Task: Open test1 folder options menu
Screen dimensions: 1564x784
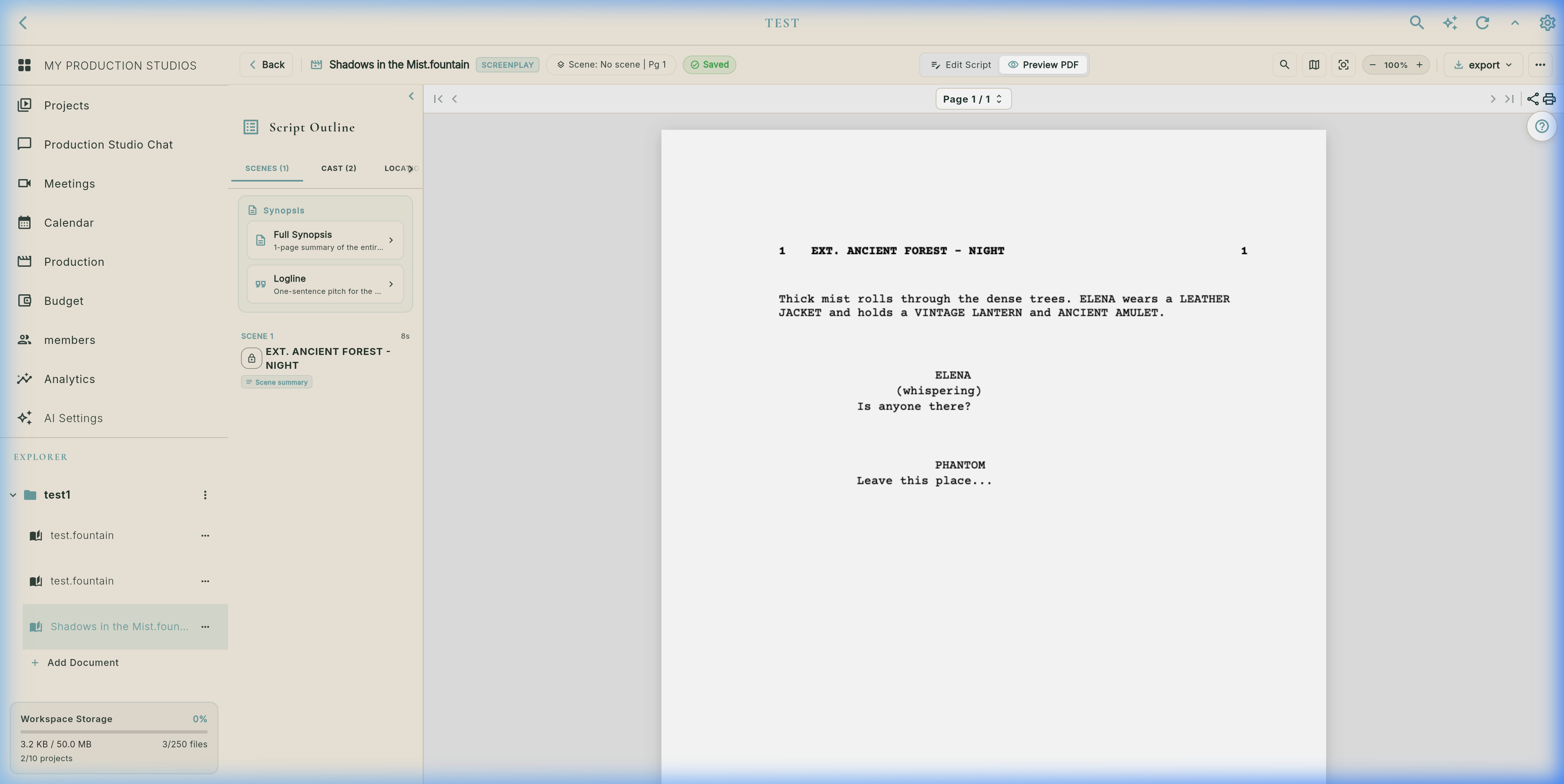Action: click(x=205, y=495)
